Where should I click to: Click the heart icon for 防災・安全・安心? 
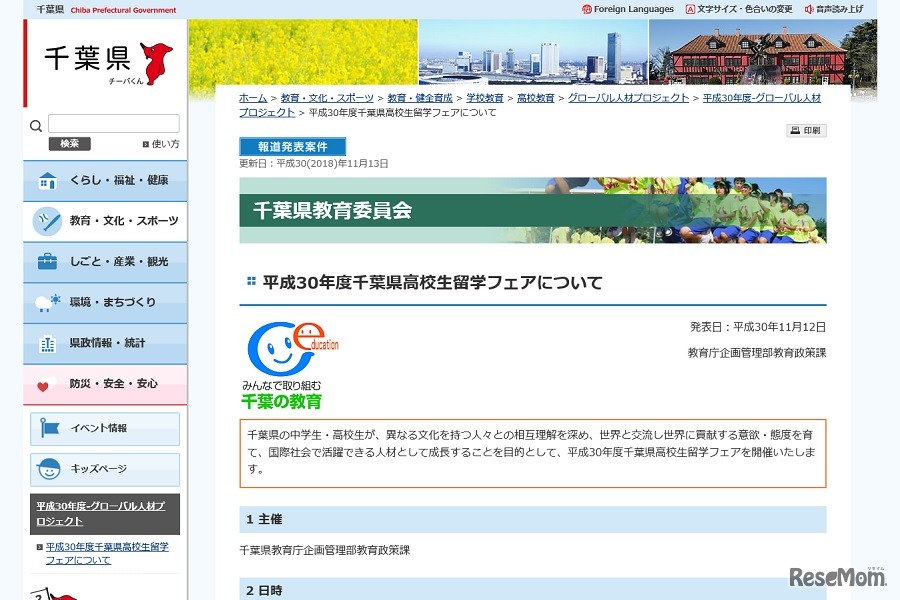[47, 384]
